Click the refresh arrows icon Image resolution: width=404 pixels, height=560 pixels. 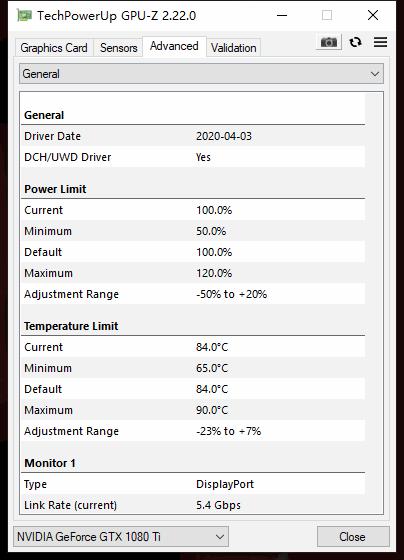click(x=355, y=42)
